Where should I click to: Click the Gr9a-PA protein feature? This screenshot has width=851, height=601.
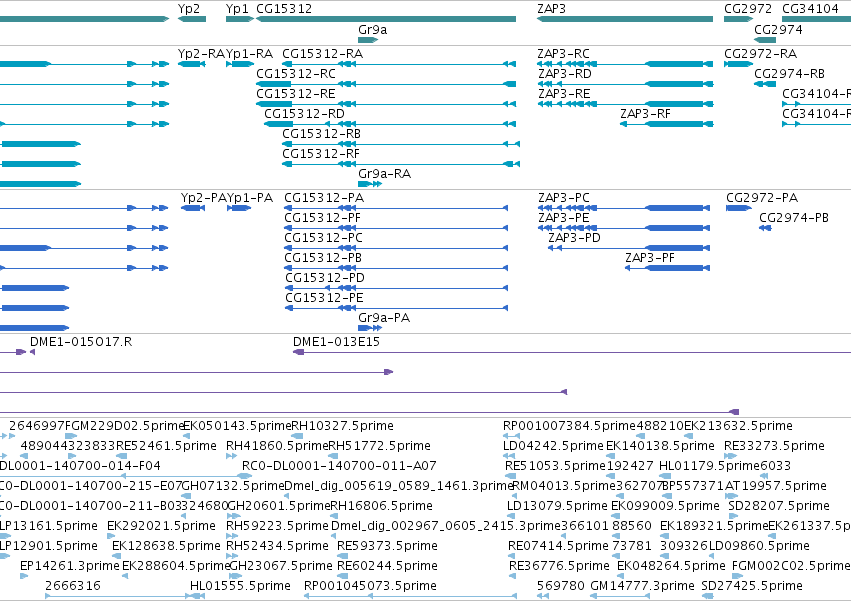click(384, 318)
